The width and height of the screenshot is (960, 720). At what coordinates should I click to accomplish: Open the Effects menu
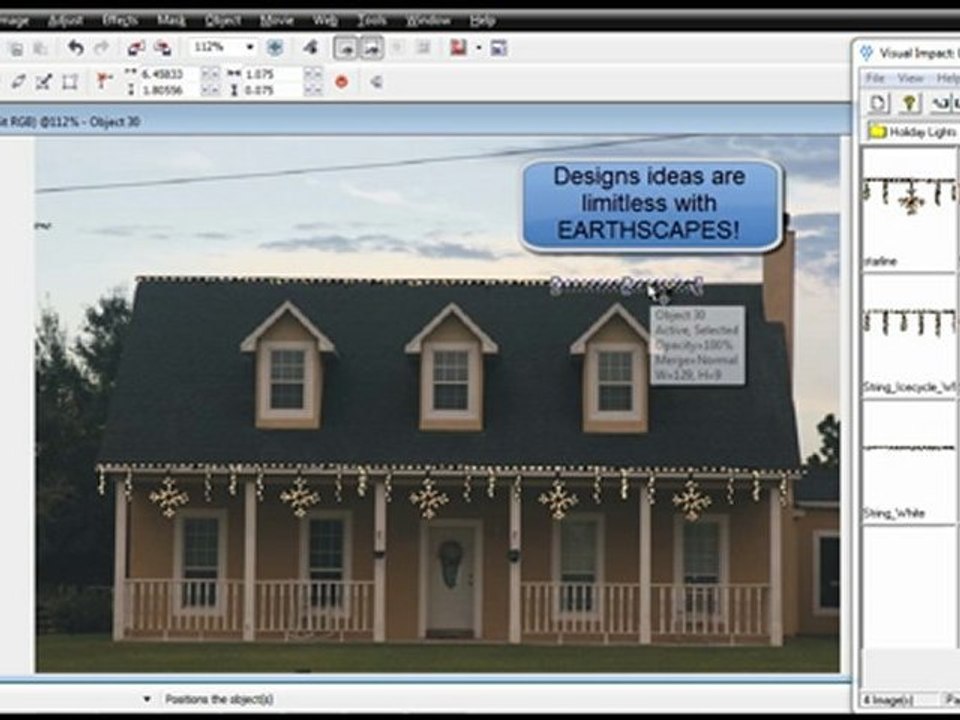click(119, 21)
